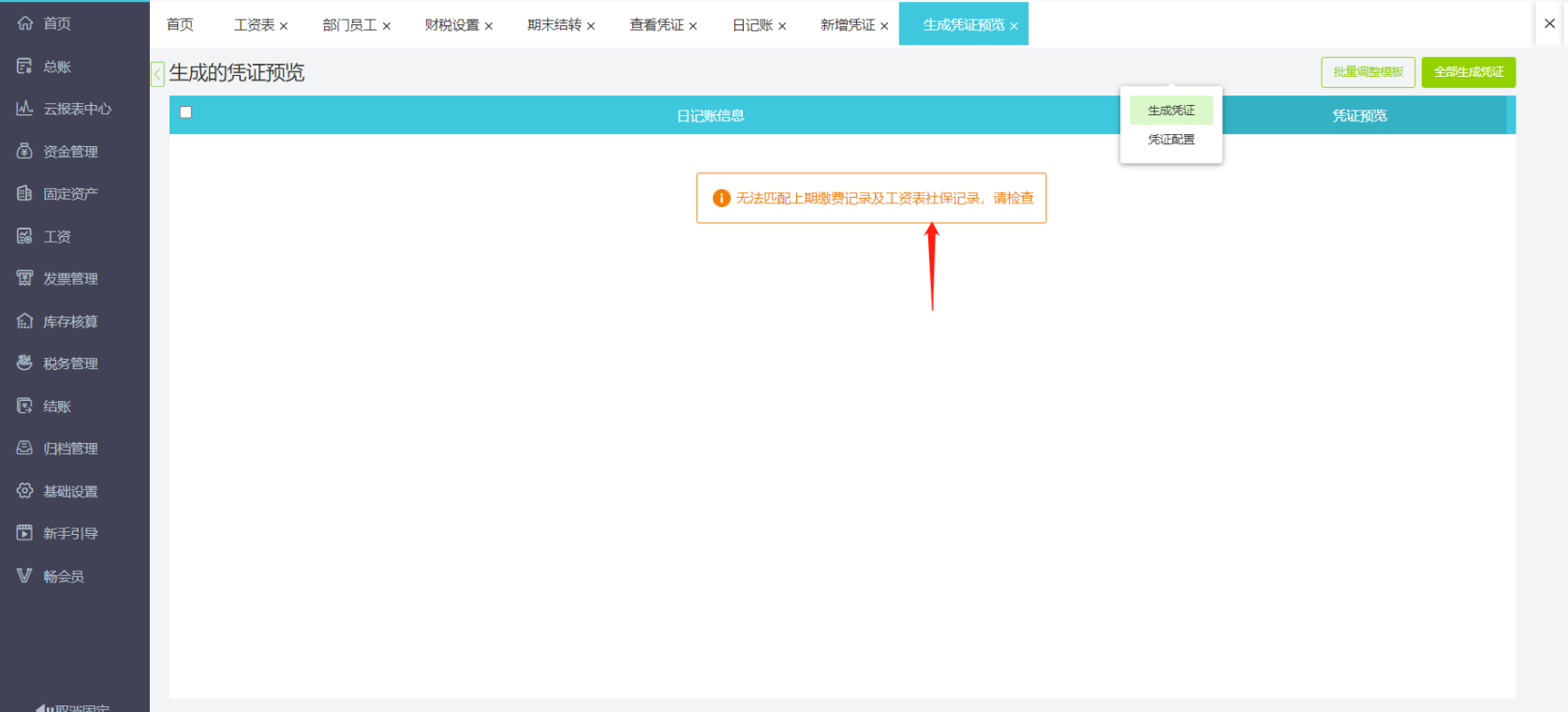Click the 库存核算 warehouse icon

coord(24,321)
